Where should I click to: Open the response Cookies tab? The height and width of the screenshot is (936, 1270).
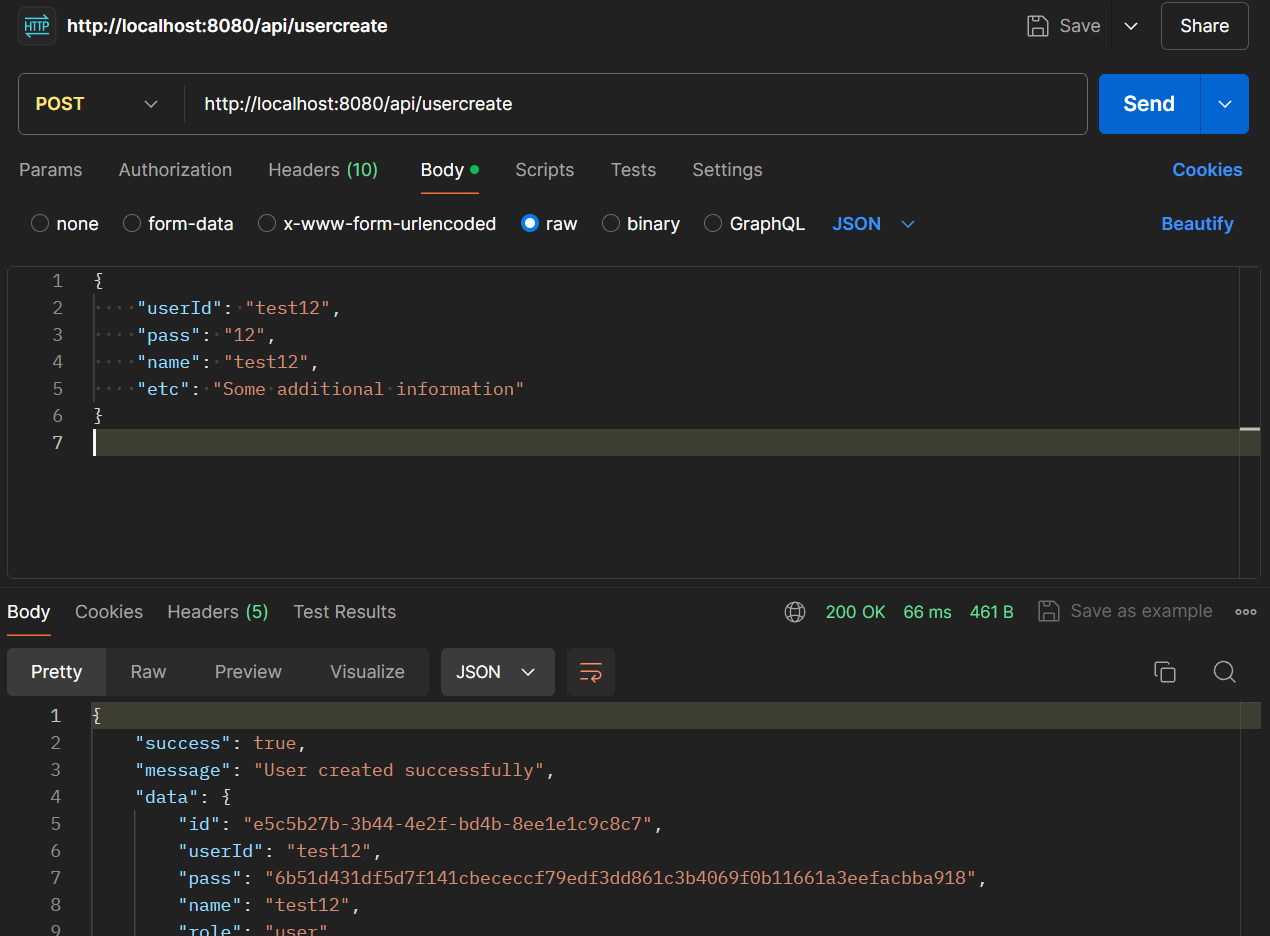coord(109,612)
